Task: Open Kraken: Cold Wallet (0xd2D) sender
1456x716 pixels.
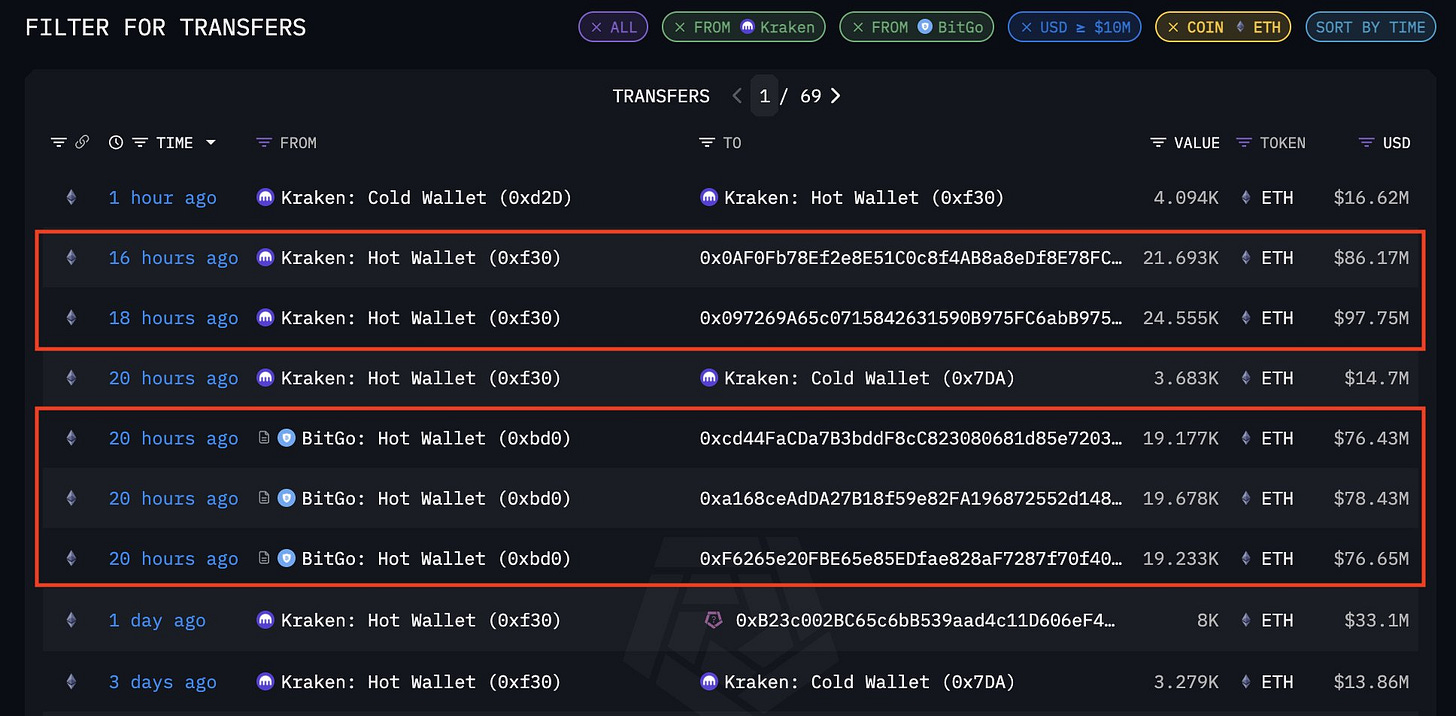Action: coord(426,198)
